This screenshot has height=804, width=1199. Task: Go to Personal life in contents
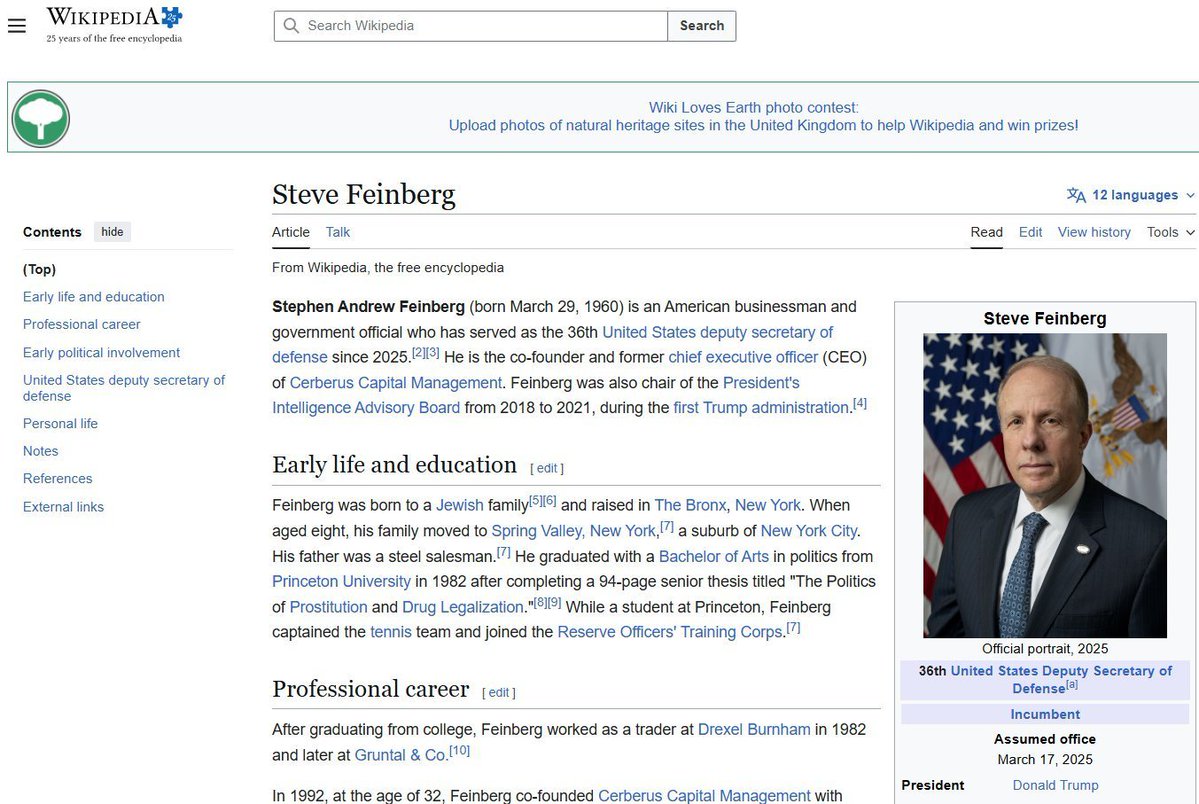tap(60, 424)
